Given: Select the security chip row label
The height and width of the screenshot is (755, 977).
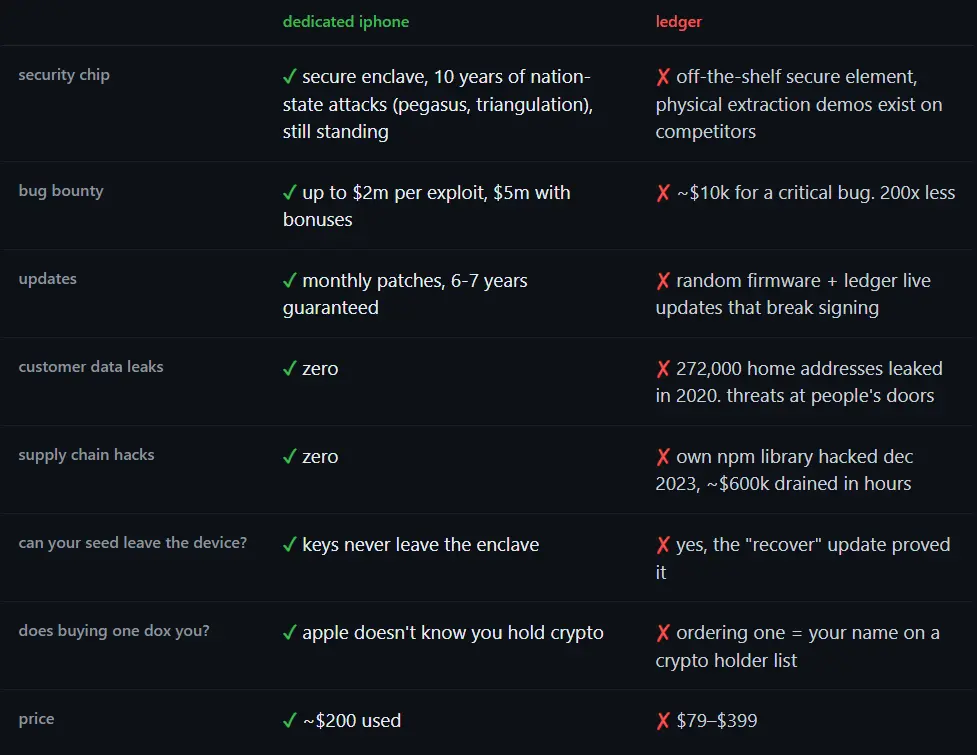Looking at the screenshot, I should (64, 75).
